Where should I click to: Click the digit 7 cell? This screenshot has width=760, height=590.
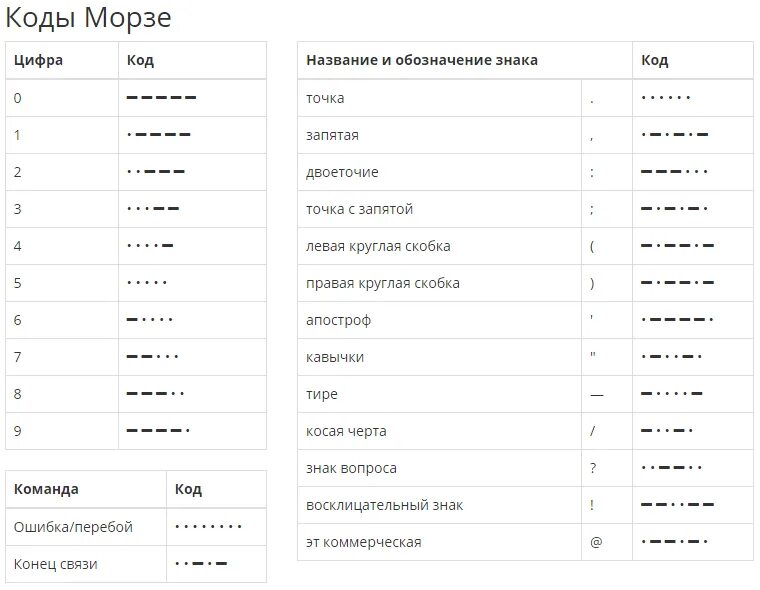coord(18,357)
